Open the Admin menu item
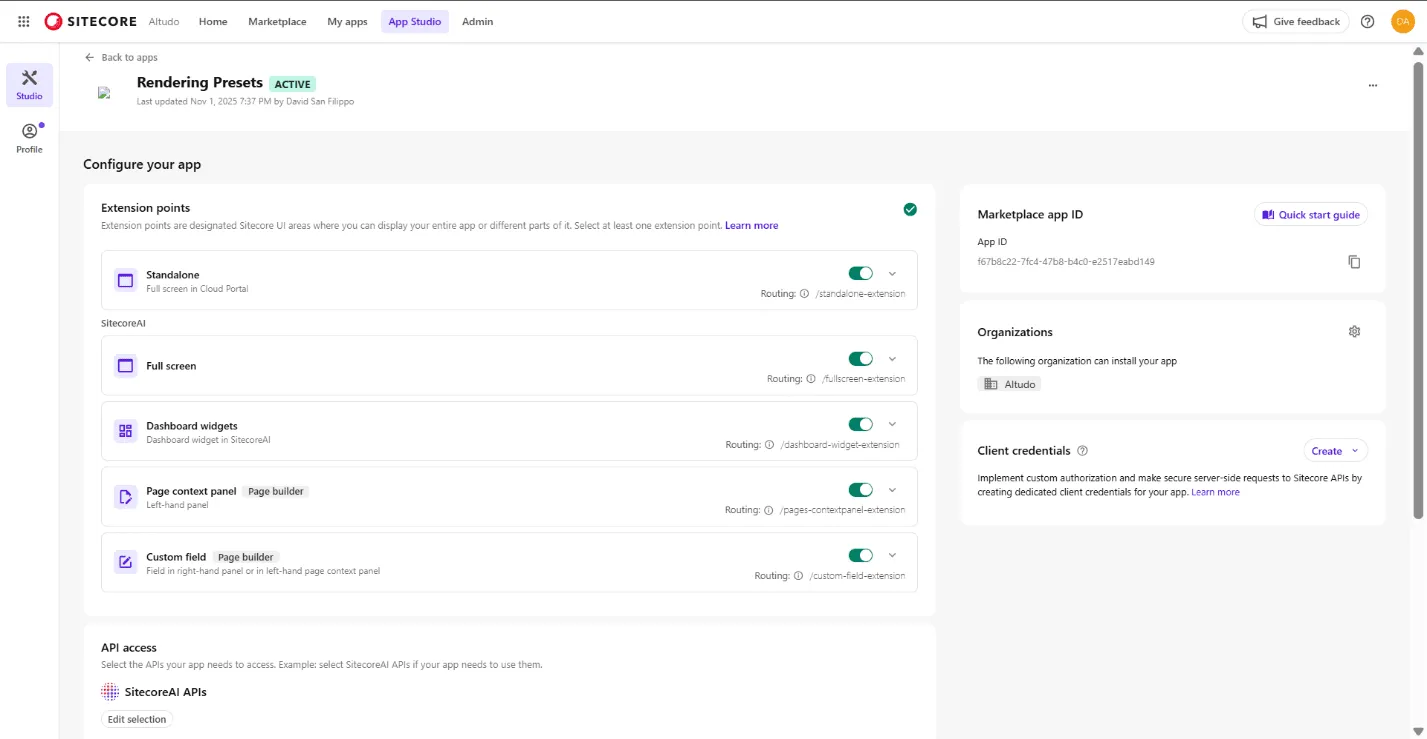This screenshot has height=739, width=1427. coord(477,20)
